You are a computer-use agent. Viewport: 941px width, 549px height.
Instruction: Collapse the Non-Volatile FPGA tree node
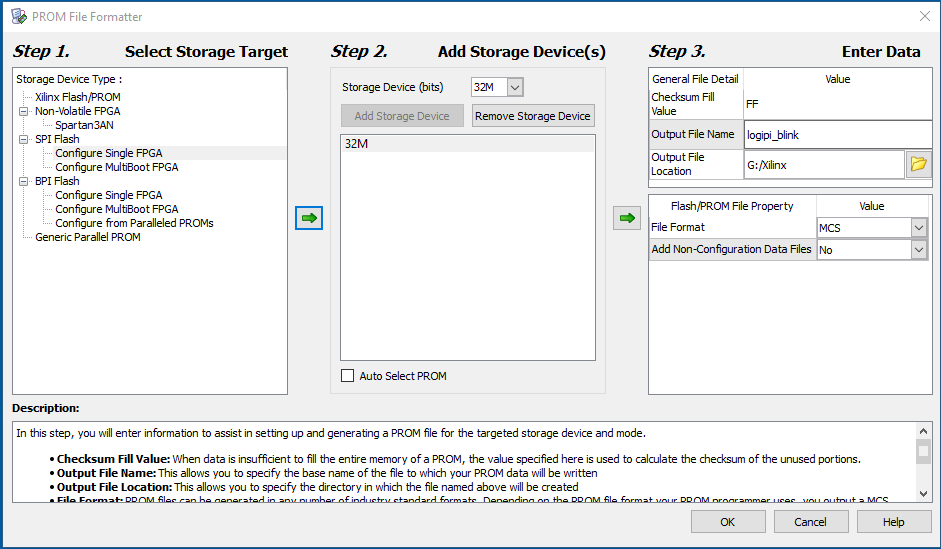[23, 111]
